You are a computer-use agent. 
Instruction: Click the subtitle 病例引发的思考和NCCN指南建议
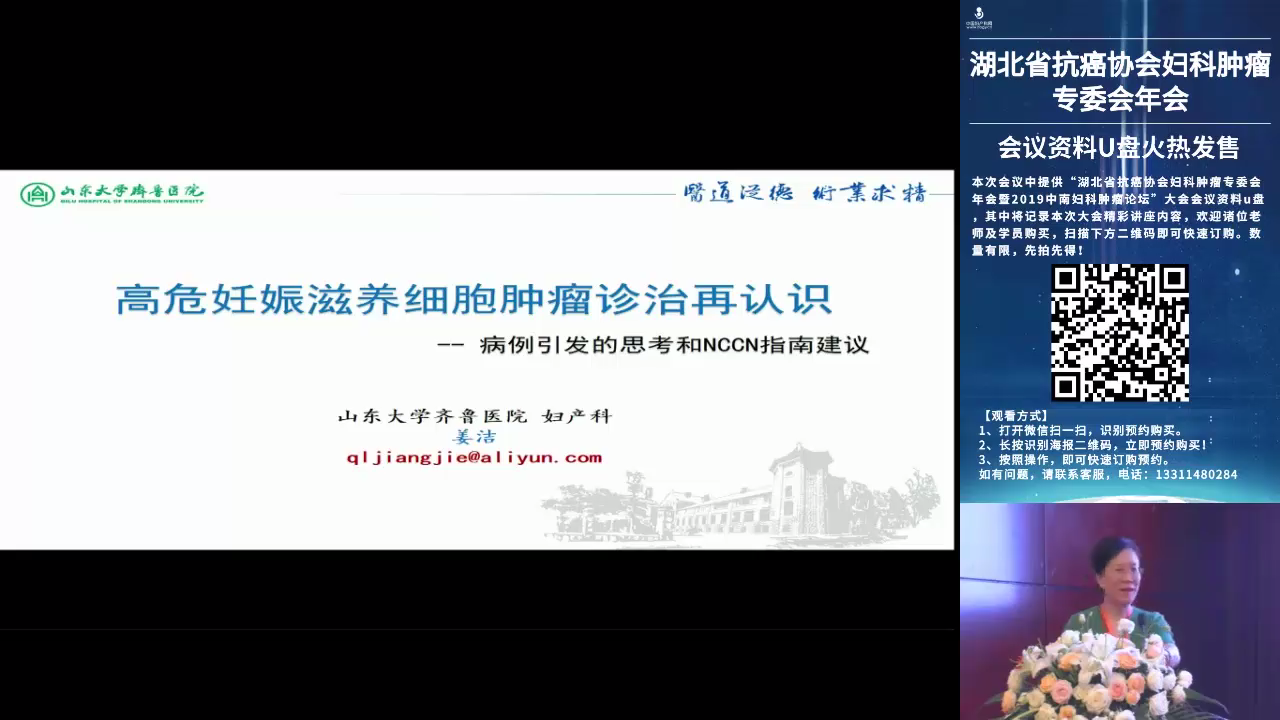(674, 346)
